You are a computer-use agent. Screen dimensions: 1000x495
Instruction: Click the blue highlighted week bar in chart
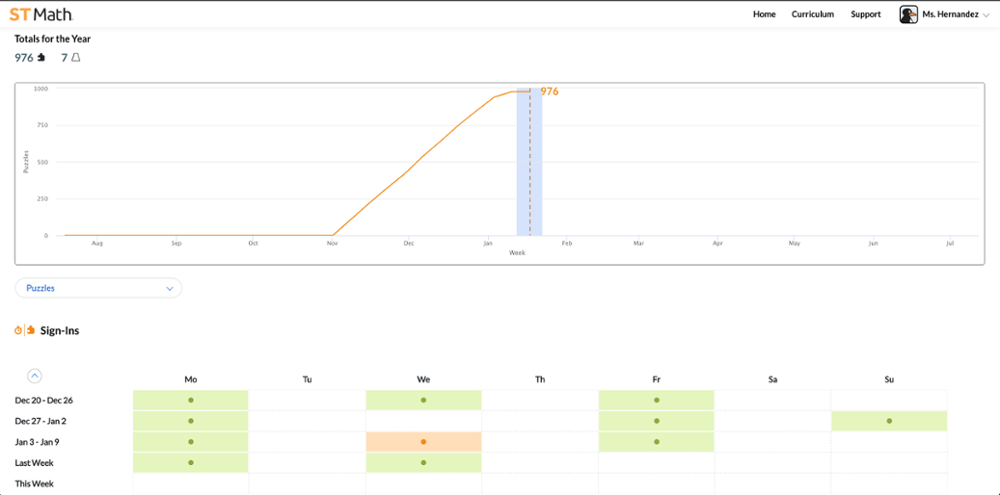529,170
